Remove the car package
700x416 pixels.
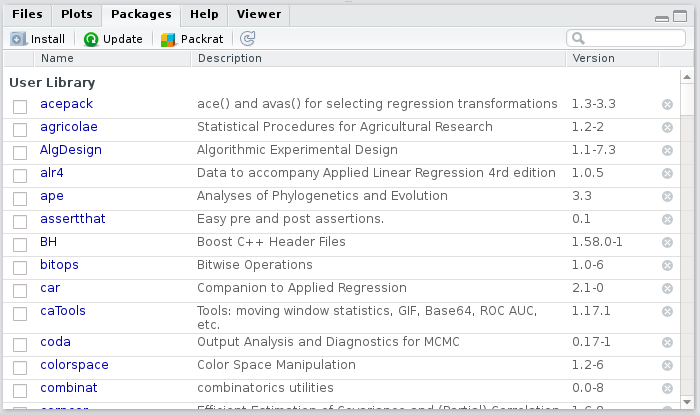coord(667,289)
